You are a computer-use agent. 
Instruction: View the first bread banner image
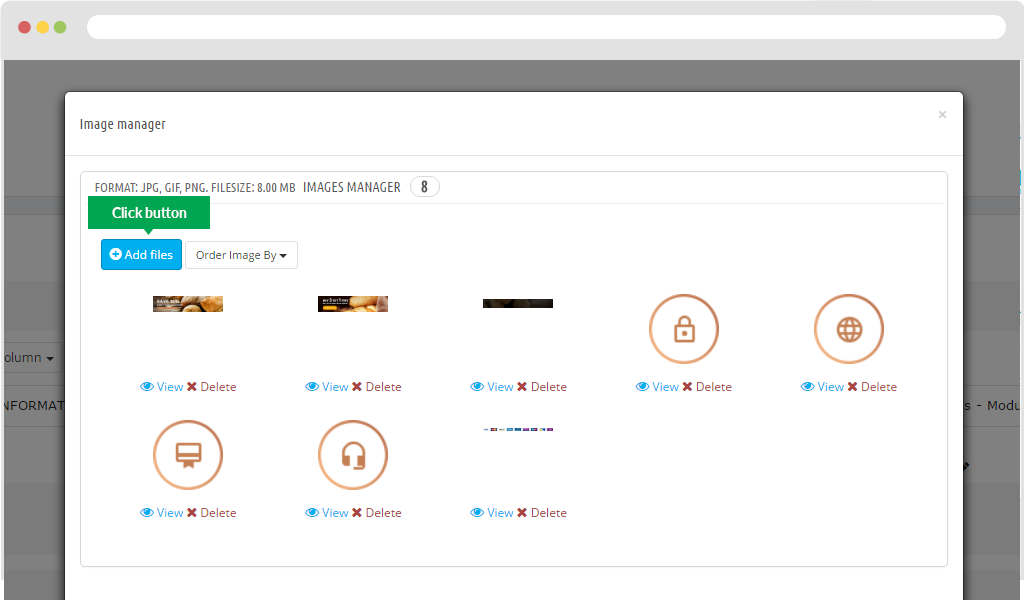161,387
